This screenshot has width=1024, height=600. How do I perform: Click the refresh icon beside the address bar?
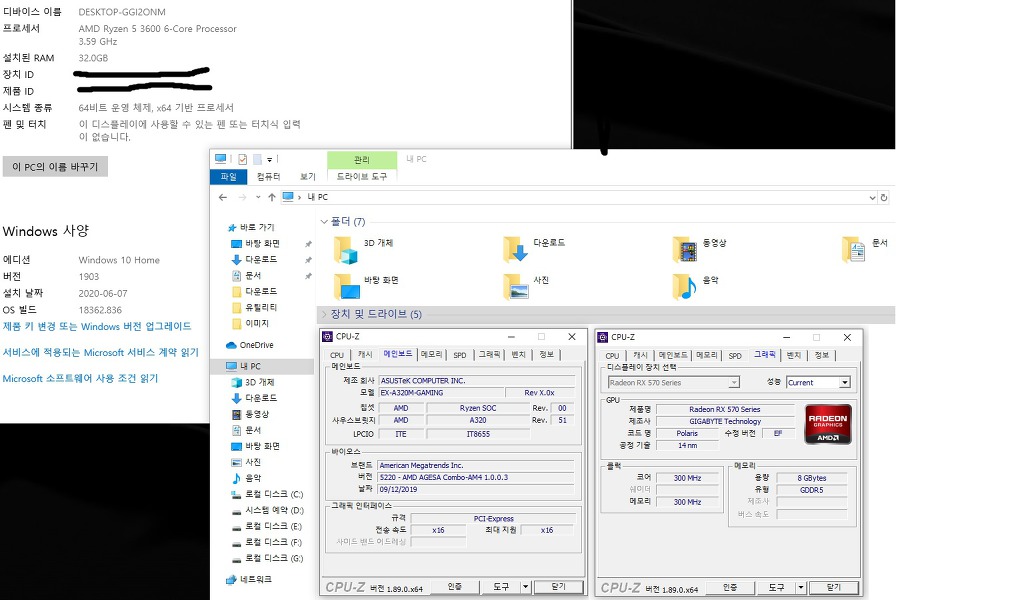(884, 197)
